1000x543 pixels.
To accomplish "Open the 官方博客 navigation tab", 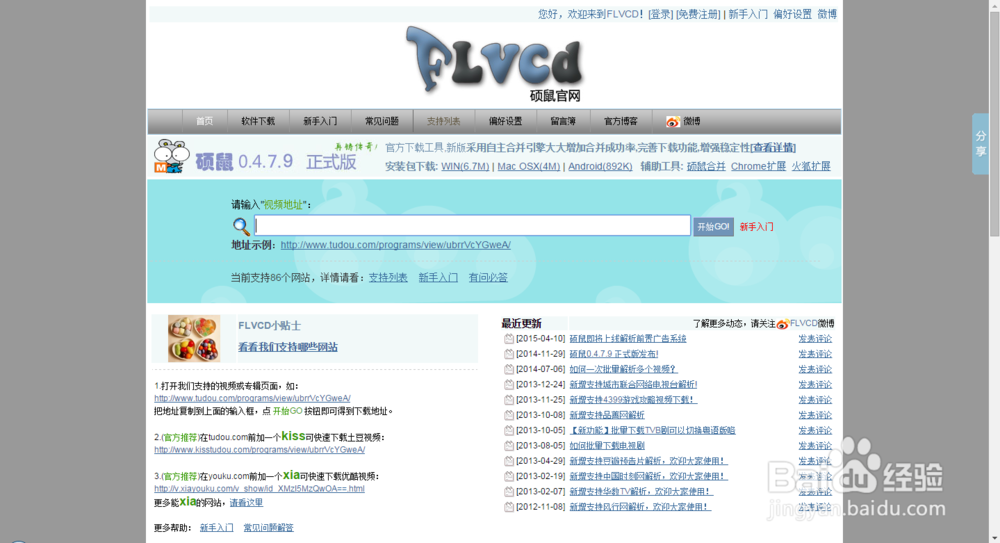I will [x=621, y=121].
